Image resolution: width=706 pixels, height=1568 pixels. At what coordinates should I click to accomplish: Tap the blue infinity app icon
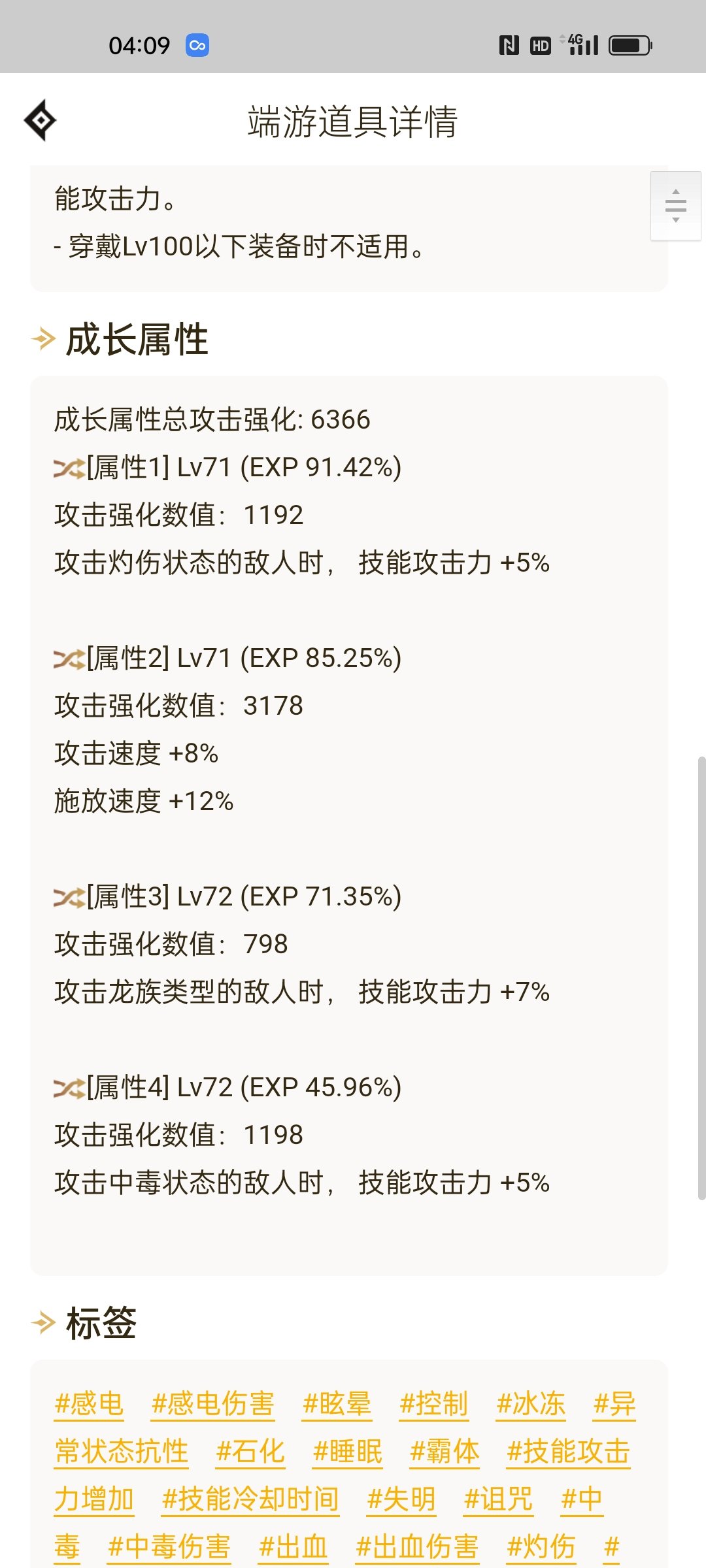[x=197, y=45]
